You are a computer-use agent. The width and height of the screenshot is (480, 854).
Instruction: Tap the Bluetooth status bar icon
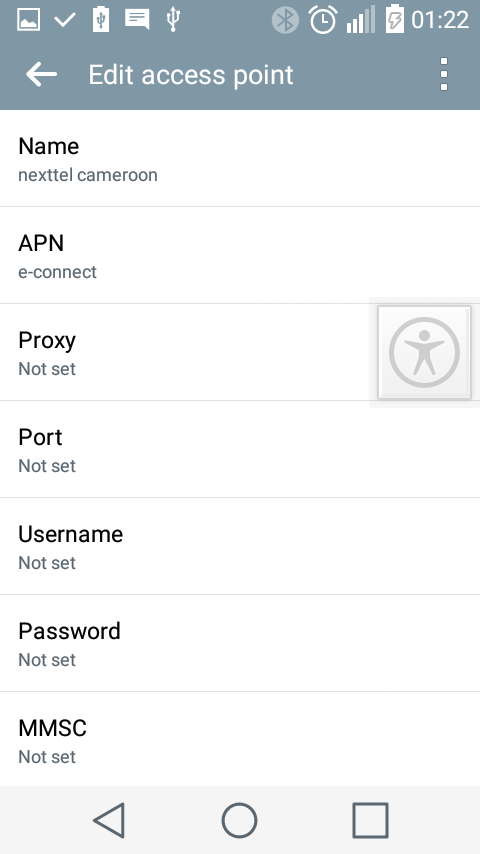pyautogui.click(x=285, y=20)
